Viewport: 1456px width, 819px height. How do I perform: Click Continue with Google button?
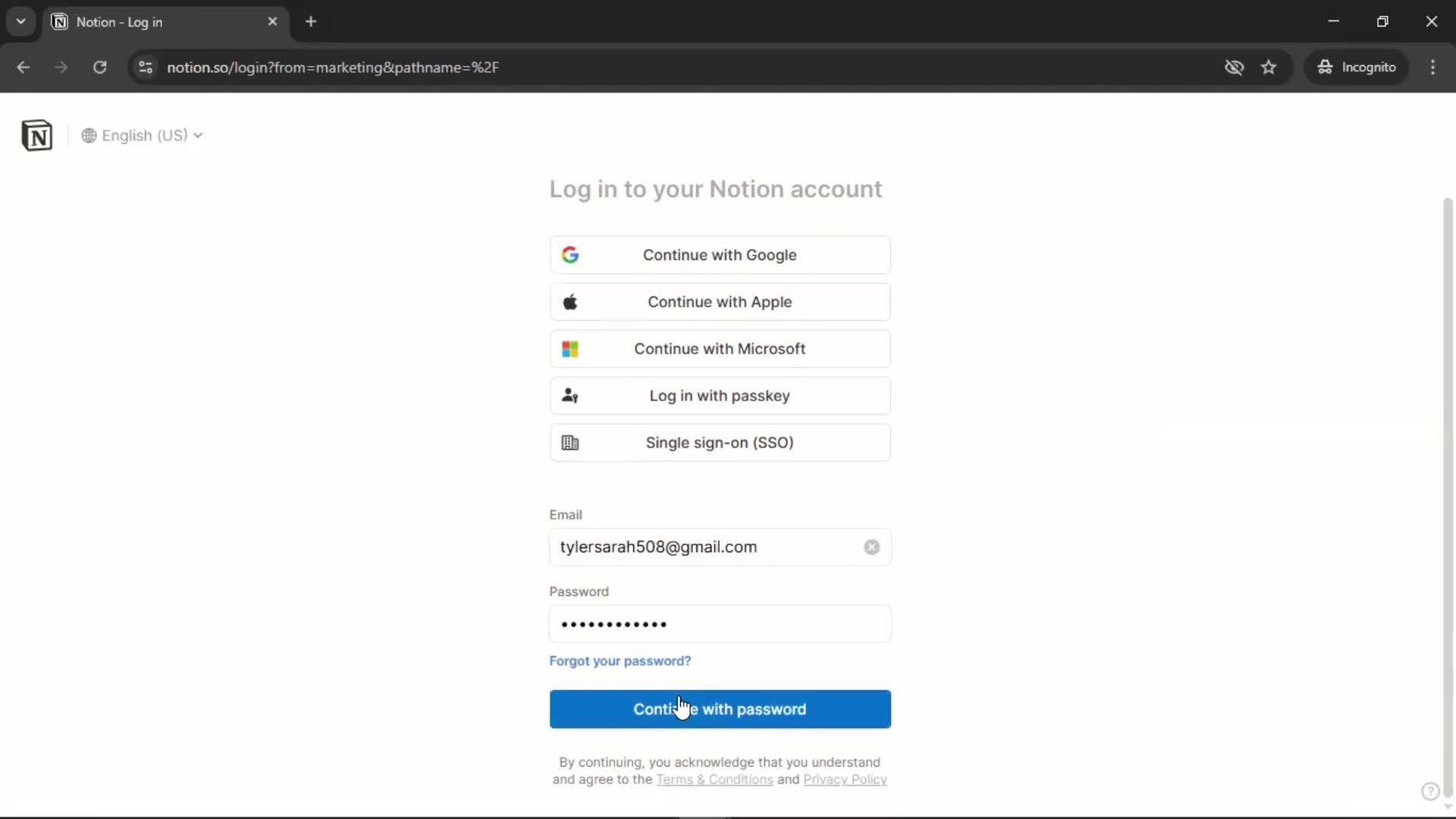tap(720, 255)
